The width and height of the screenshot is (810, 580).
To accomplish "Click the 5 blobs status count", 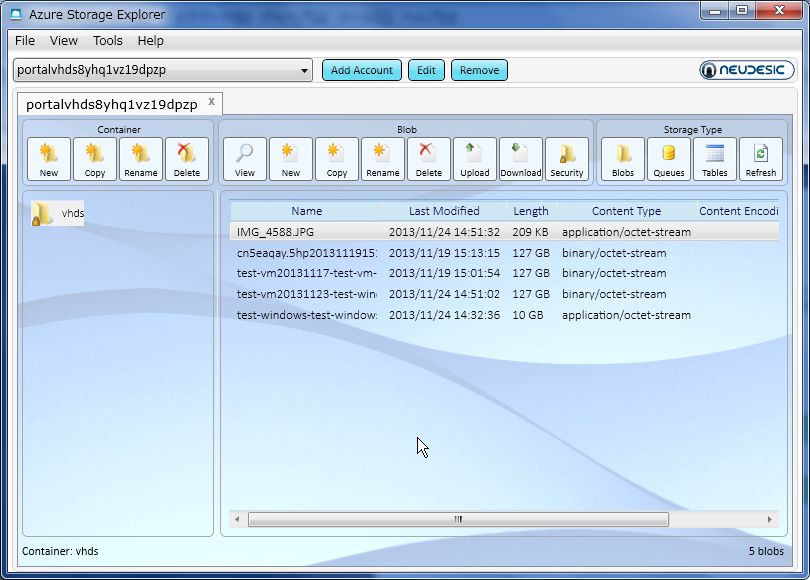I will click(766, 551).
